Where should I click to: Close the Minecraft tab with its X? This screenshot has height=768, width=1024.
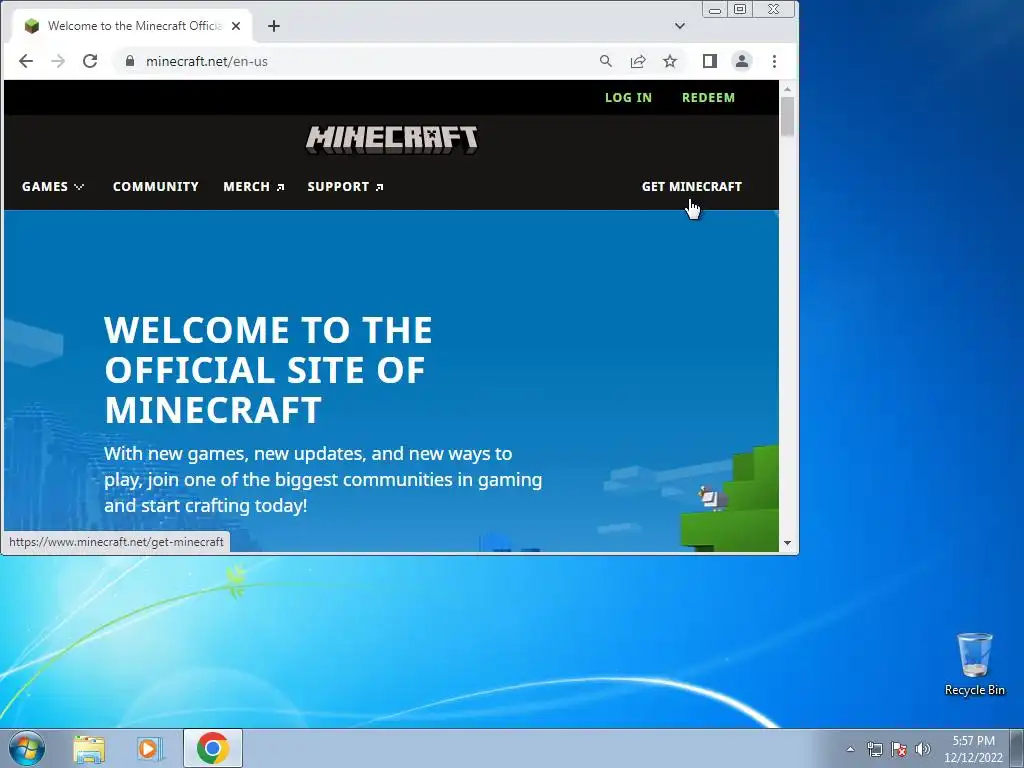tap(236, 26)
